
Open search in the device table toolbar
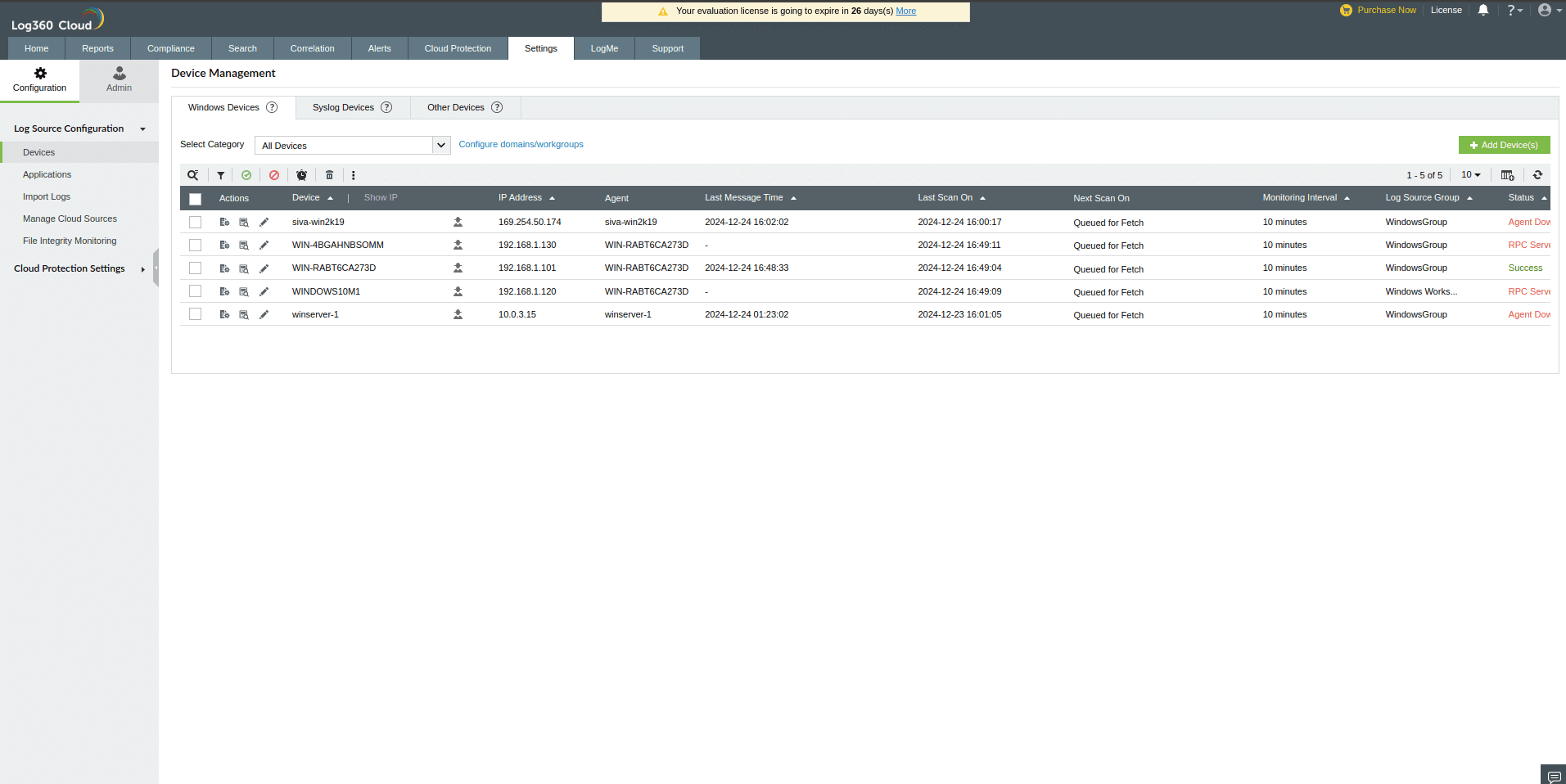click(x=193, y=175)
